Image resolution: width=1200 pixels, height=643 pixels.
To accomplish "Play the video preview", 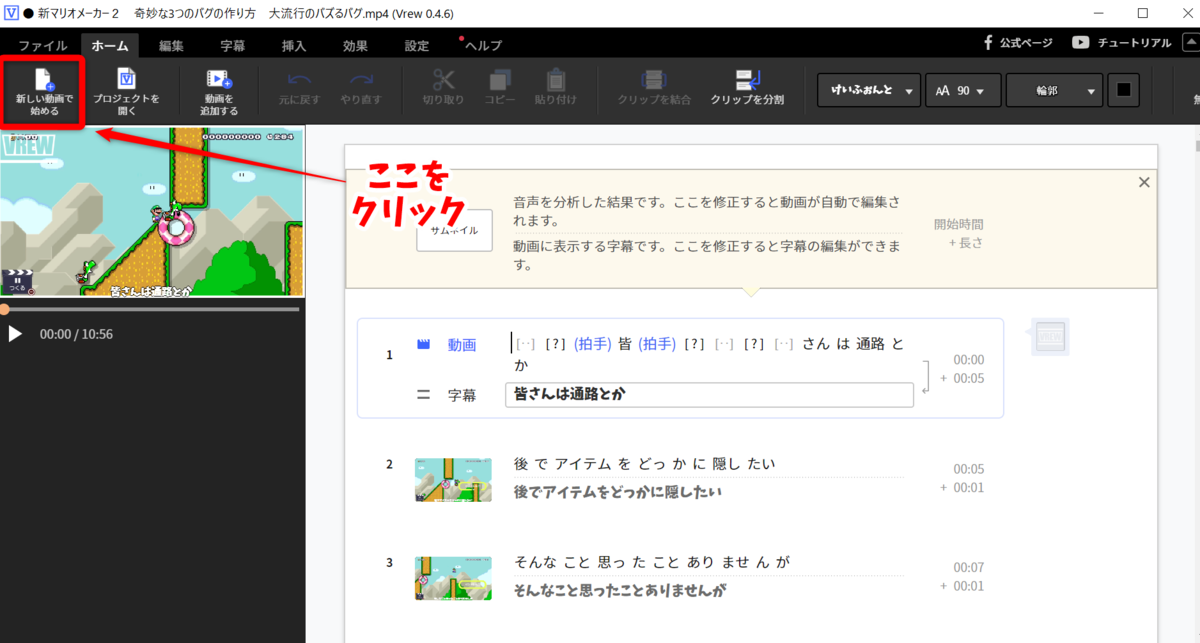I will 15,334.
